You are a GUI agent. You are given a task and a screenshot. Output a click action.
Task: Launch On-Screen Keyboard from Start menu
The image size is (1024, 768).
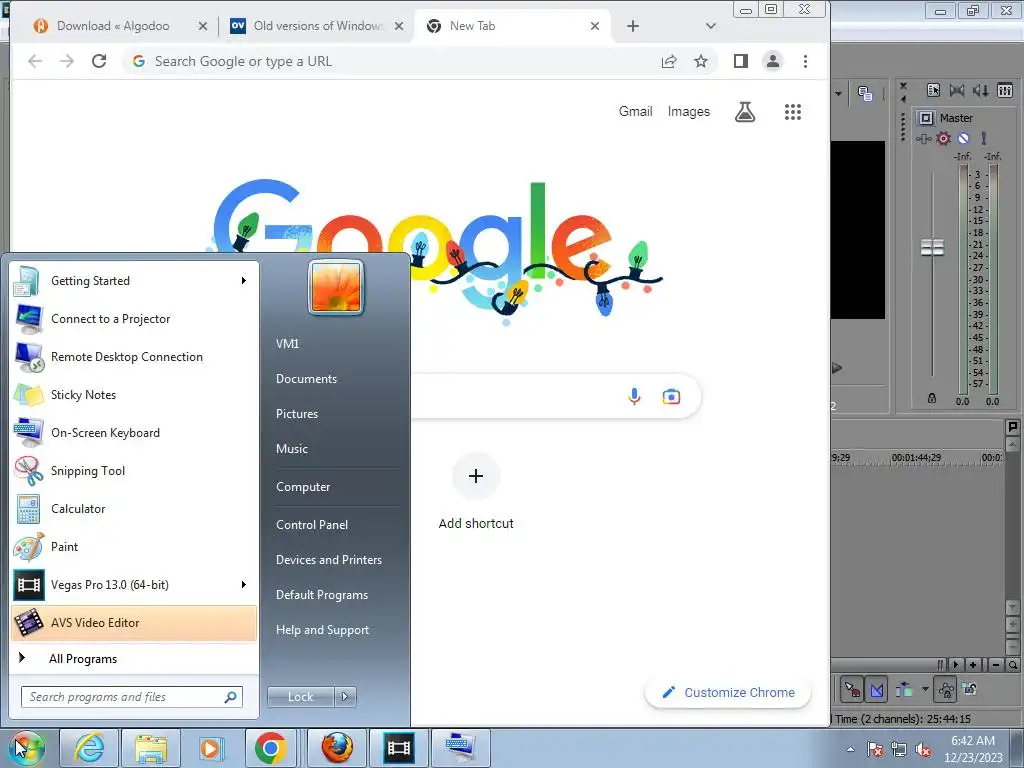[x=134, y=433]
